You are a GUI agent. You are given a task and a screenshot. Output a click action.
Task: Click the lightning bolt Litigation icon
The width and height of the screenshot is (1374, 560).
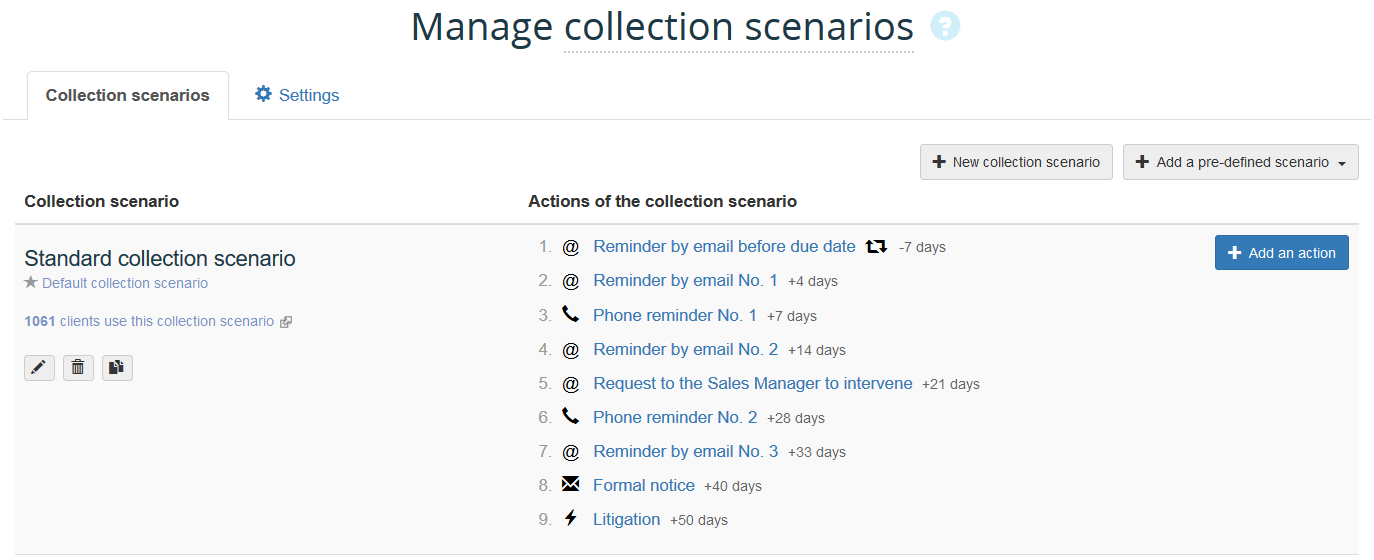click(571, 518)
